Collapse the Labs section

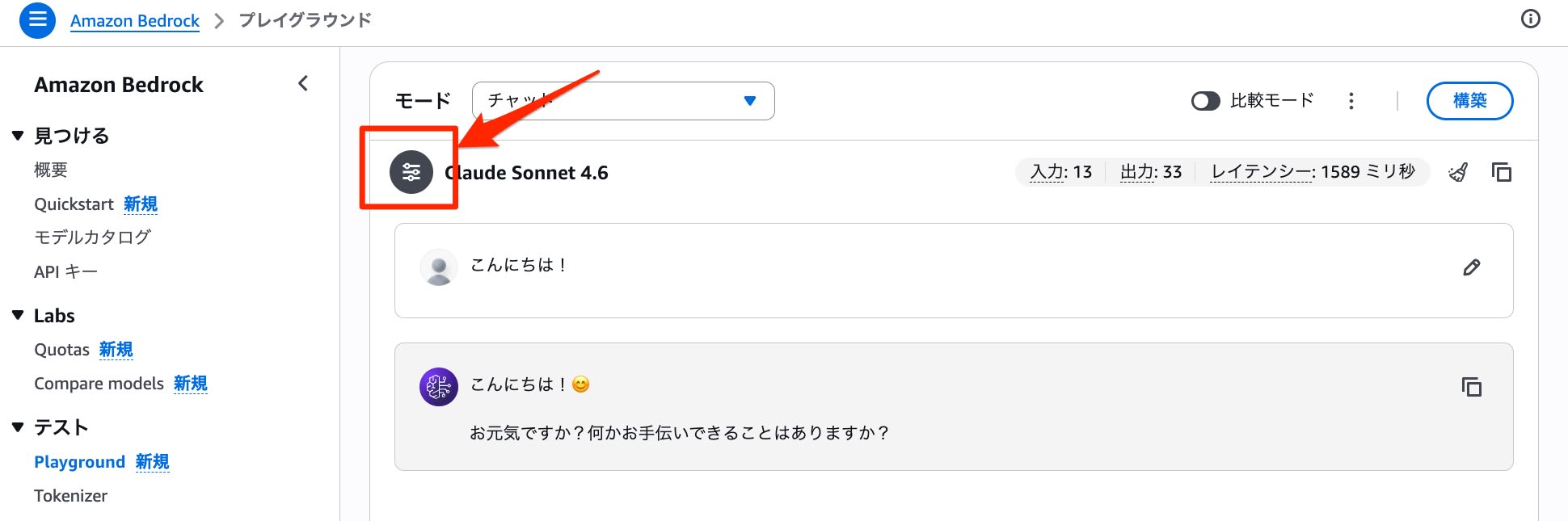[18, 315]
